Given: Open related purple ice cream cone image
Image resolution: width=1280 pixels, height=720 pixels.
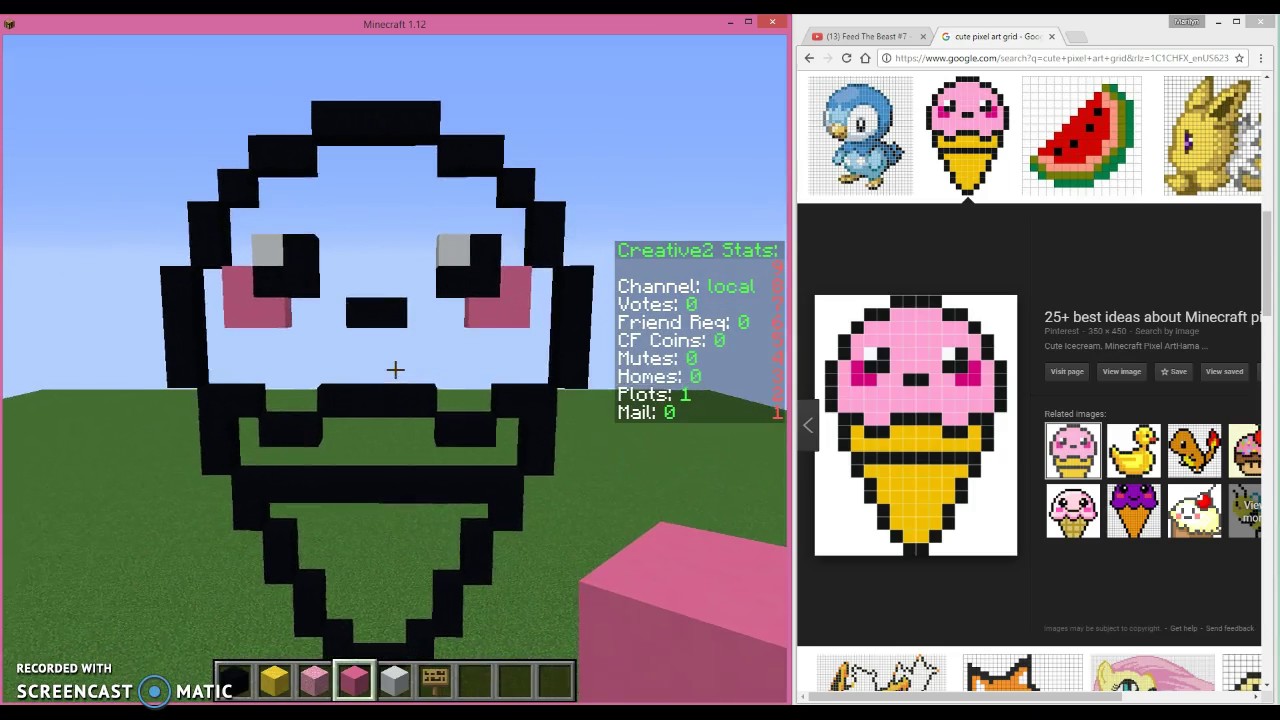Looking at the screenshot, I should tap(1134, 511).
